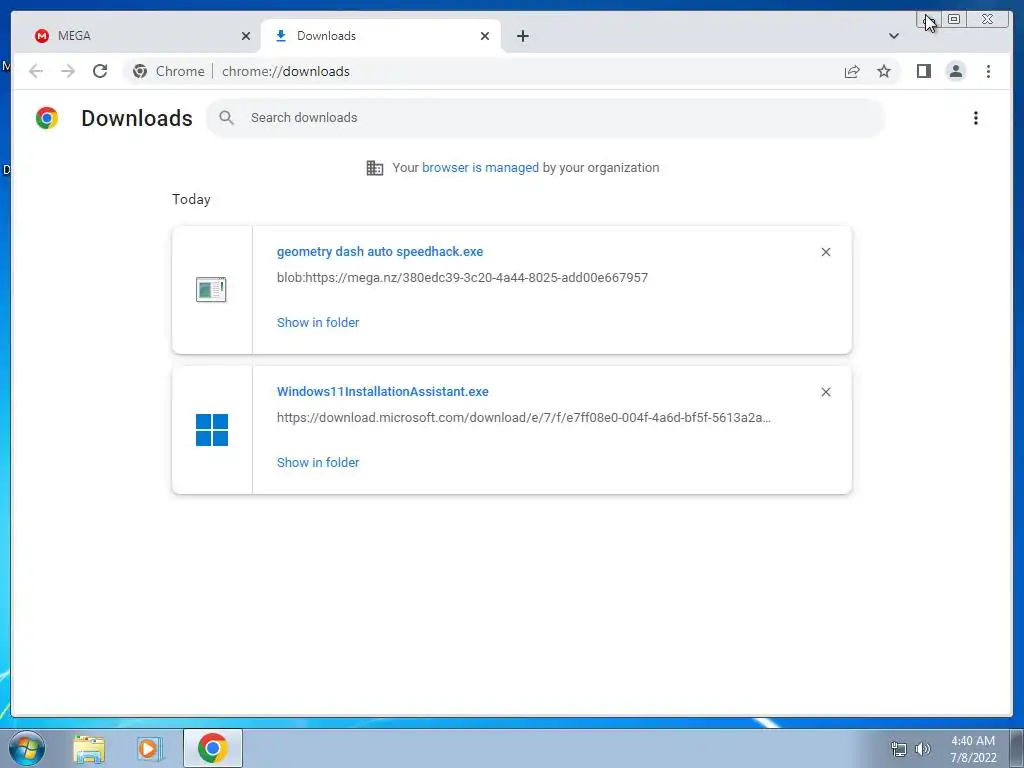Reload the Downloads page
The width and height of the screenshot is (1024, 768).
tap(100, 71)
